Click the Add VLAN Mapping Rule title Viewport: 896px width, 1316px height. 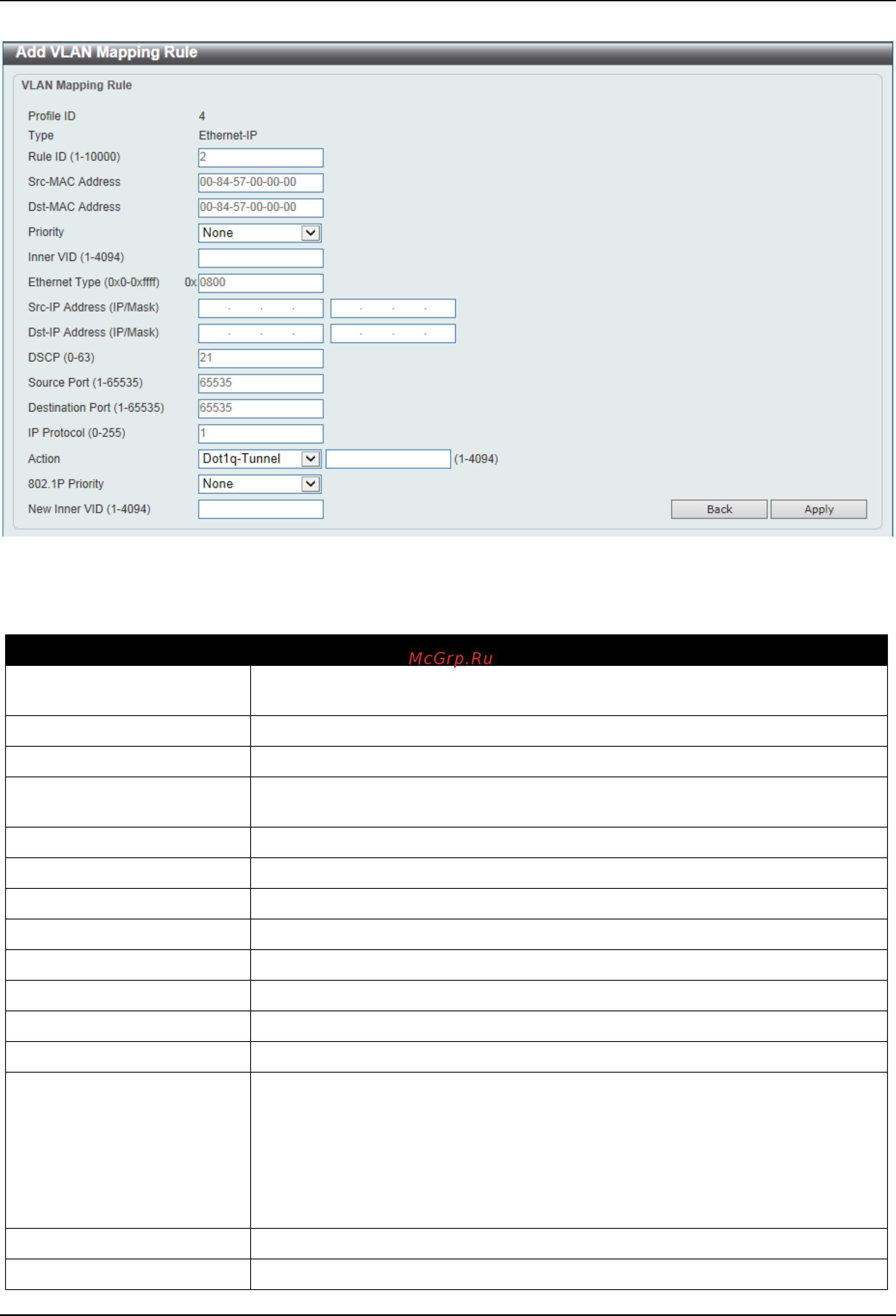106,52
